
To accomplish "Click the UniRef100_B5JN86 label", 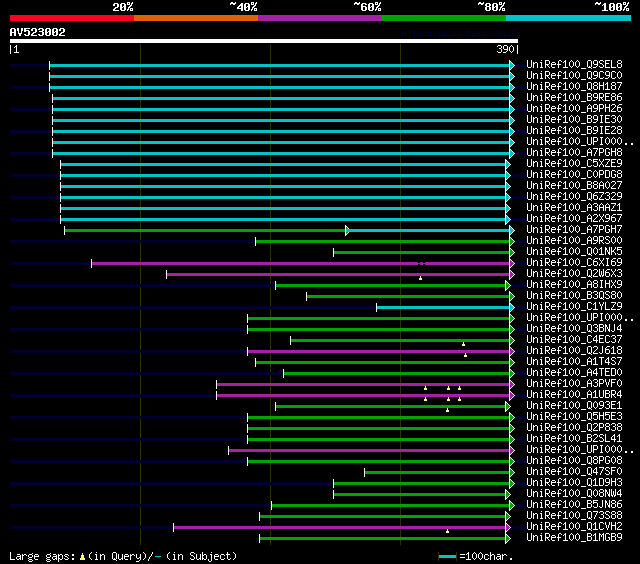I will click(574, 505).
